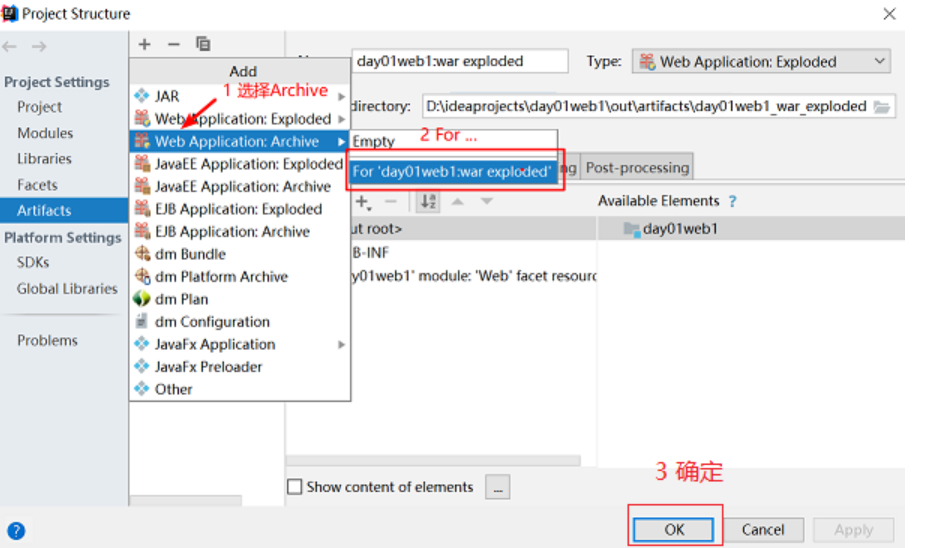Click the remove element minus in layout toolbar
This screenshot has height=548, width=927.
[391, 202]
